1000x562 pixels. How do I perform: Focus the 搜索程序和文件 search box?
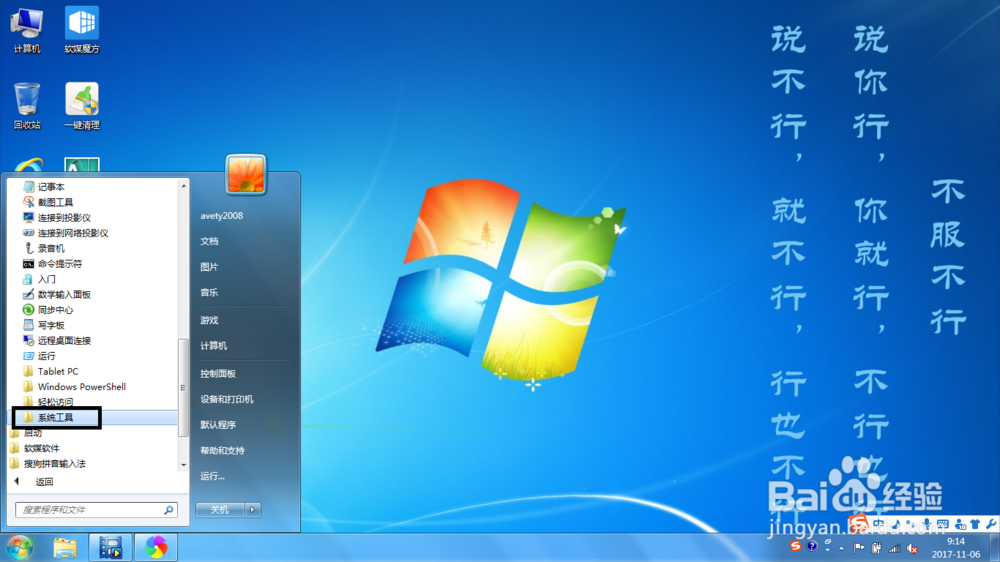point(96,510)
